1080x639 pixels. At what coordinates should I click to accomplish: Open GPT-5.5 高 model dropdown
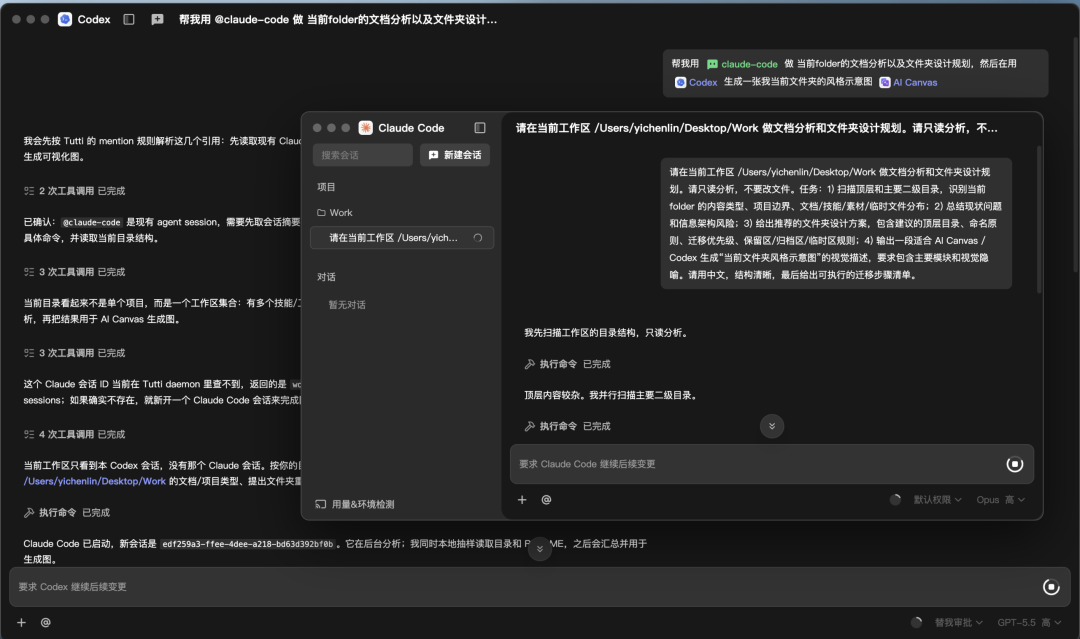coord(1029,622)
